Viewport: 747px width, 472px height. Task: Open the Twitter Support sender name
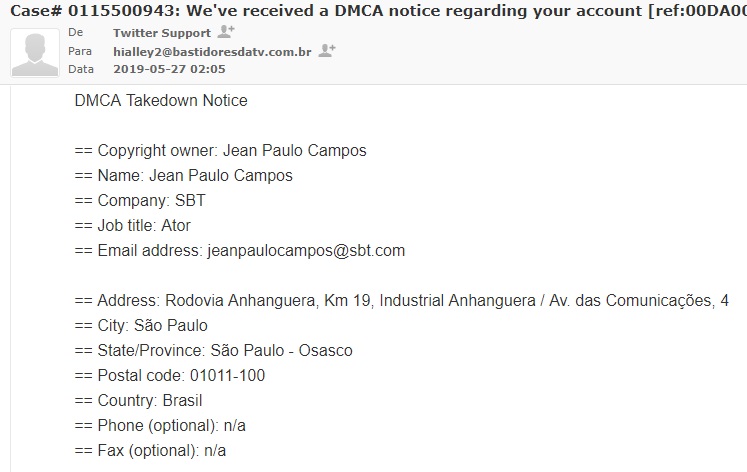coord(162,33)
